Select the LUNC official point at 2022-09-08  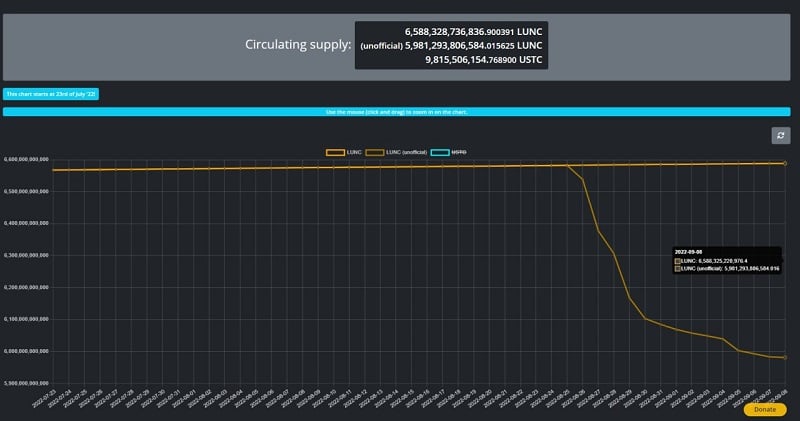point(785,163)
